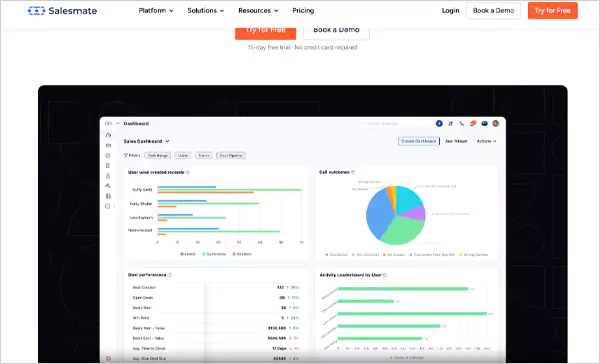The height and width of the screenshot is (364, 600).
Task: Click the user avatar in the dashboard top bar
Action: coord(496,123)
